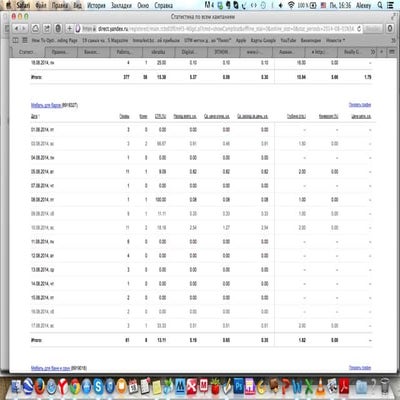Open Safari's Downloads button at toolbar end
This screenshot has height=400, width=400.
(390, 29)
